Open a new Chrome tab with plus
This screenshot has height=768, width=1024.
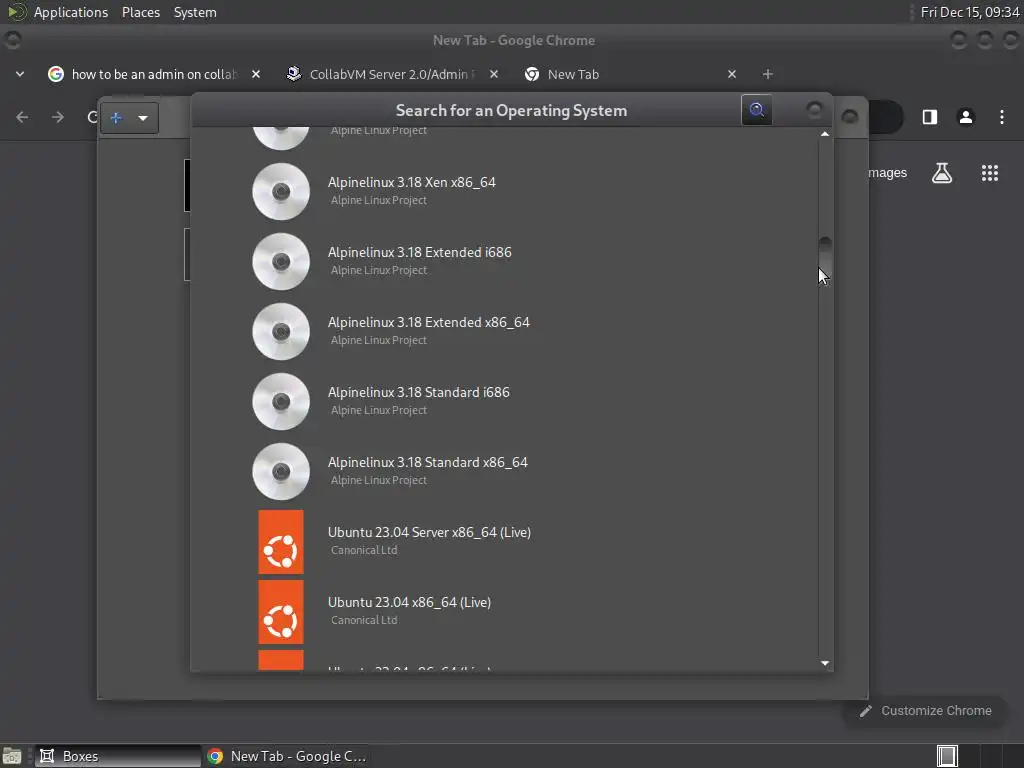tap(767, 74)
